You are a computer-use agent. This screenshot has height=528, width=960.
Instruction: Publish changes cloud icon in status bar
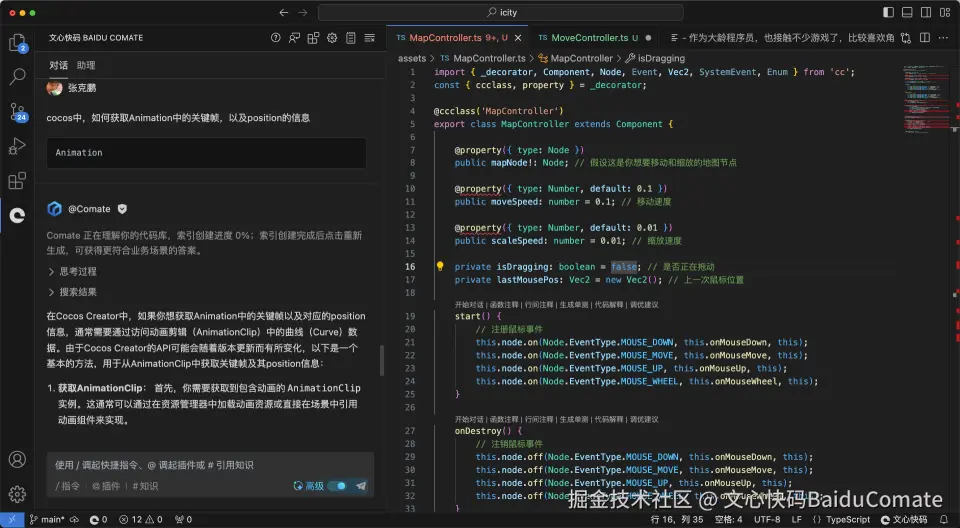[x=74, y=519]
